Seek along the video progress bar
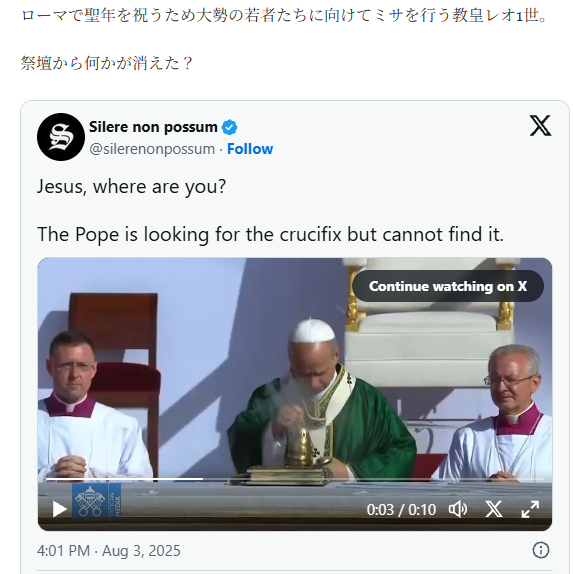The image size is (573, 574). tap(294, 479)
